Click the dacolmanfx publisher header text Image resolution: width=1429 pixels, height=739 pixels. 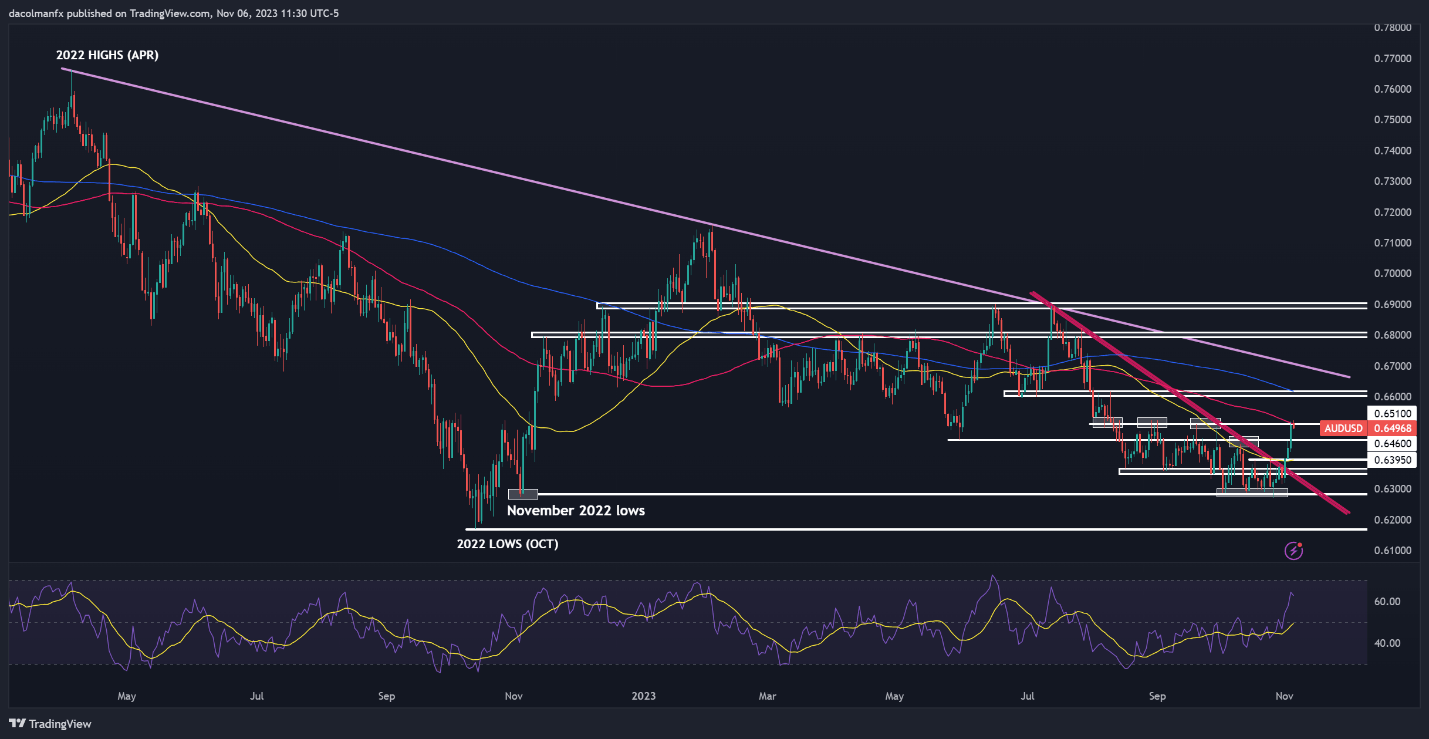tap(173, 13)
